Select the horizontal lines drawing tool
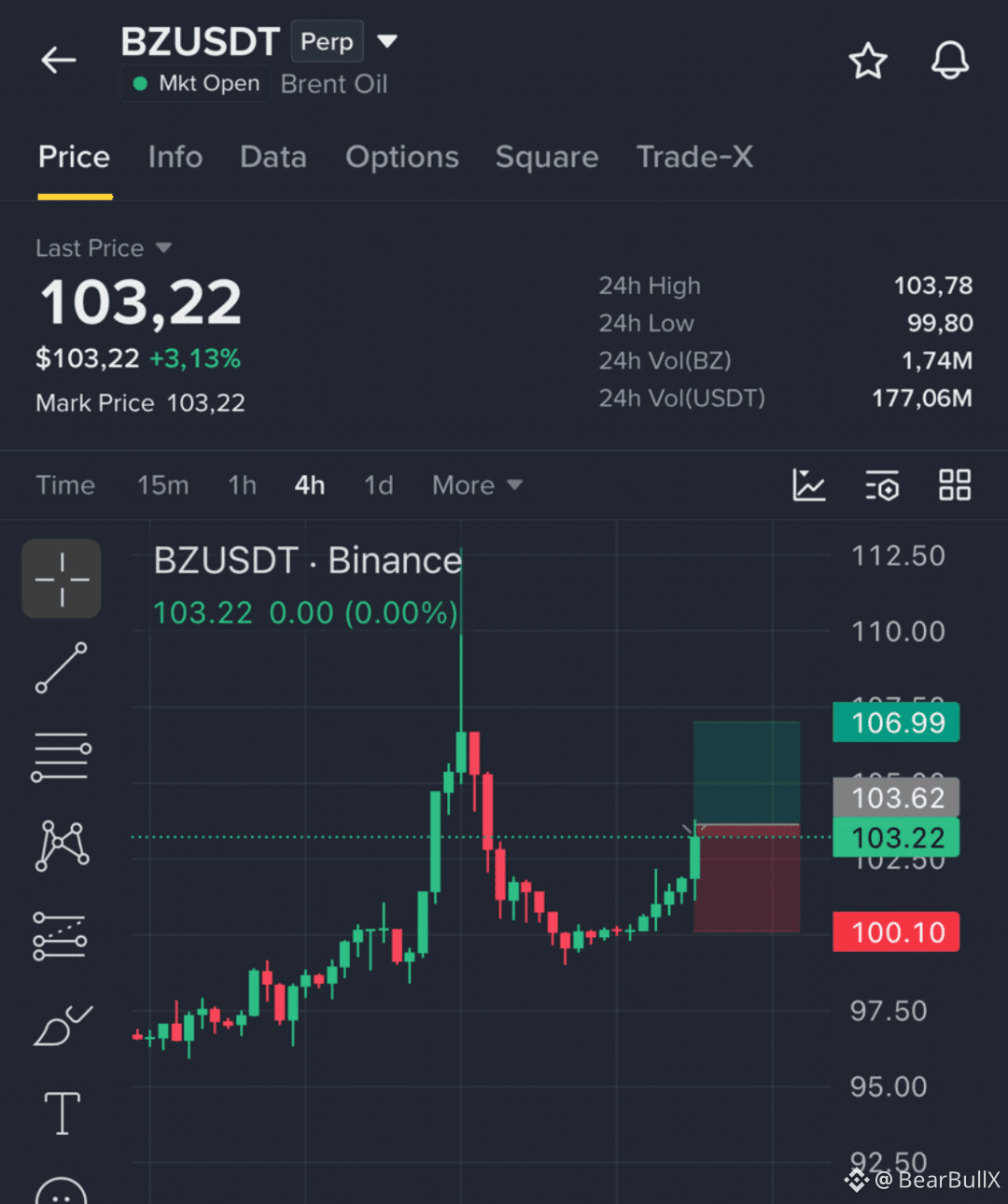 (62, 756)
